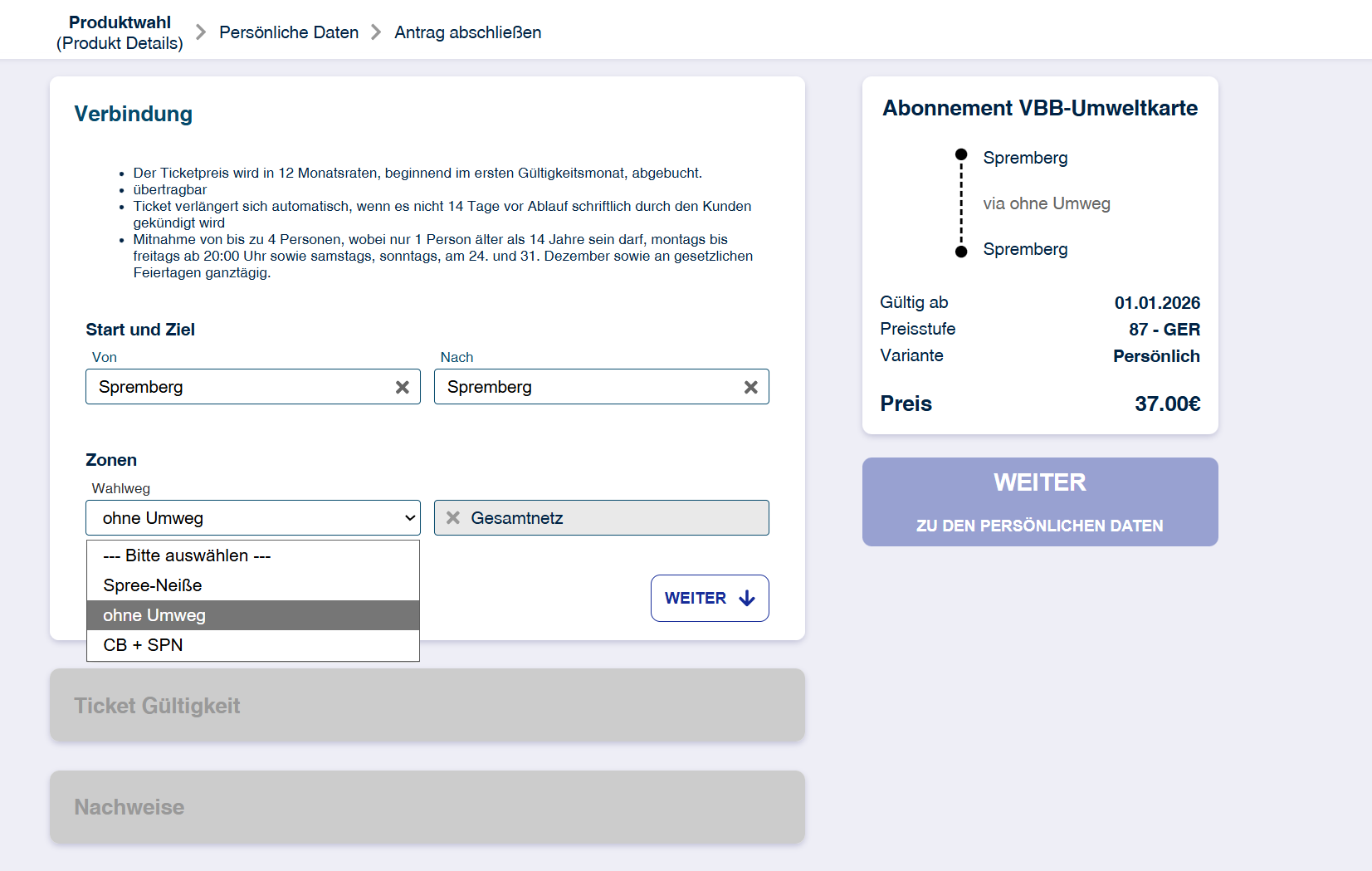This screenshot has width=1372, height=871.
Task: Open the Wahlweg dropdown
Action: pyautogui.click(x=252, y=518)
